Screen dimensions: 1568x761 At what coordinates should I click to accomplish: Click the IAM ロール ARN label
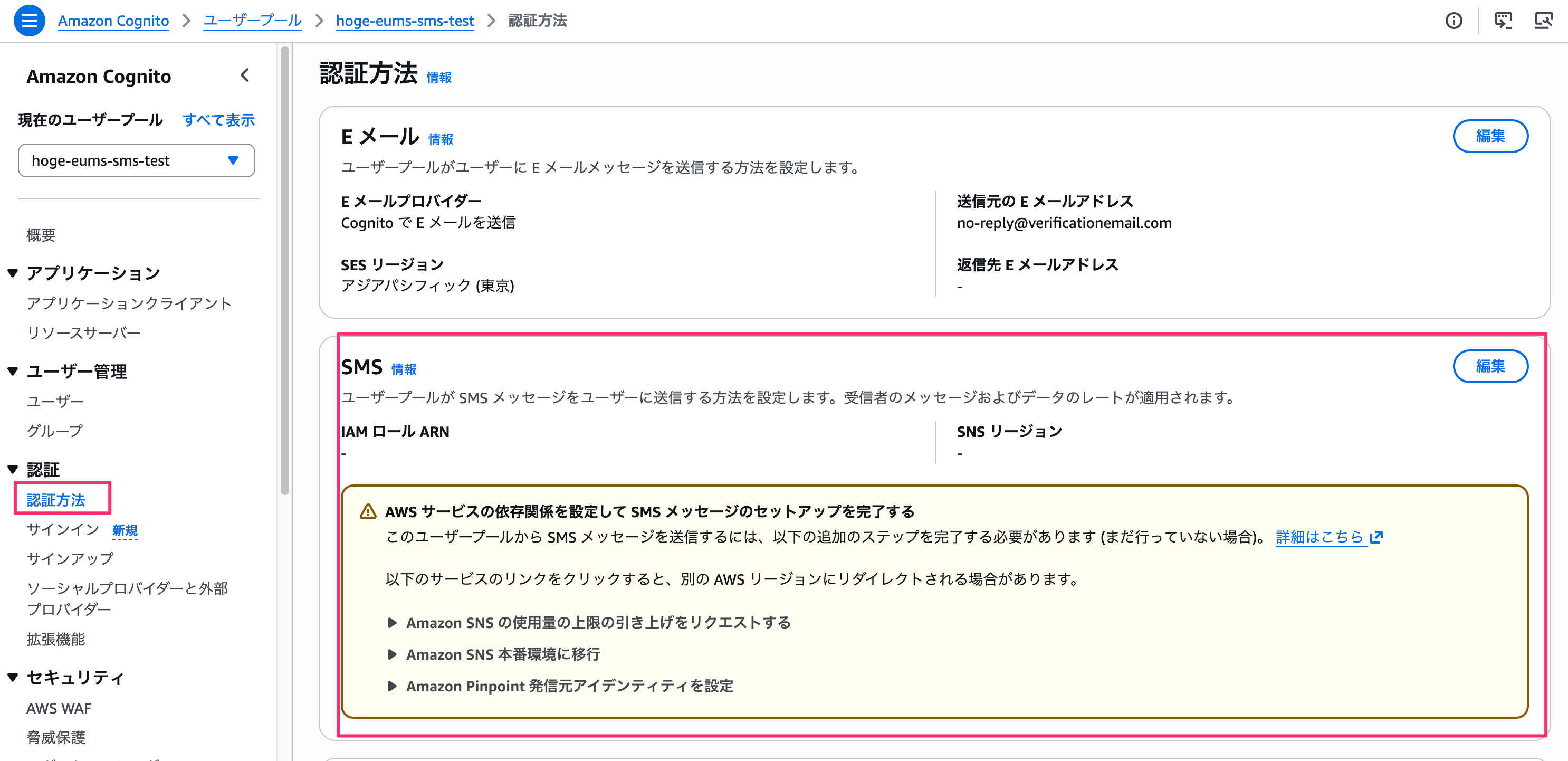[x=395, y=432]
